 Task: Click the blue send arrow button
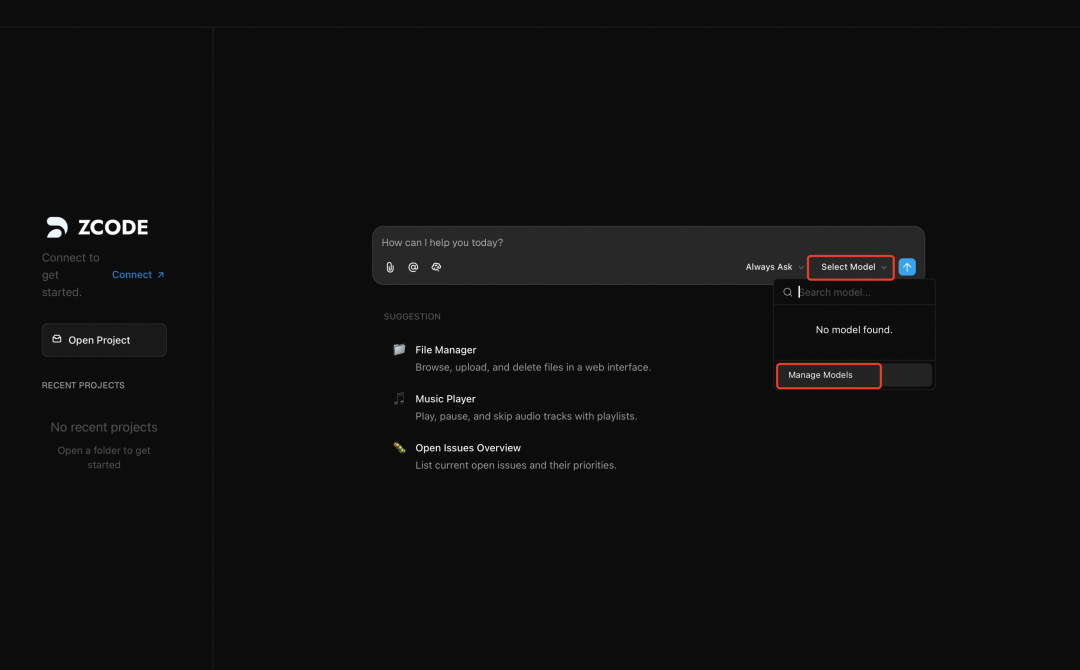point(907,267)
